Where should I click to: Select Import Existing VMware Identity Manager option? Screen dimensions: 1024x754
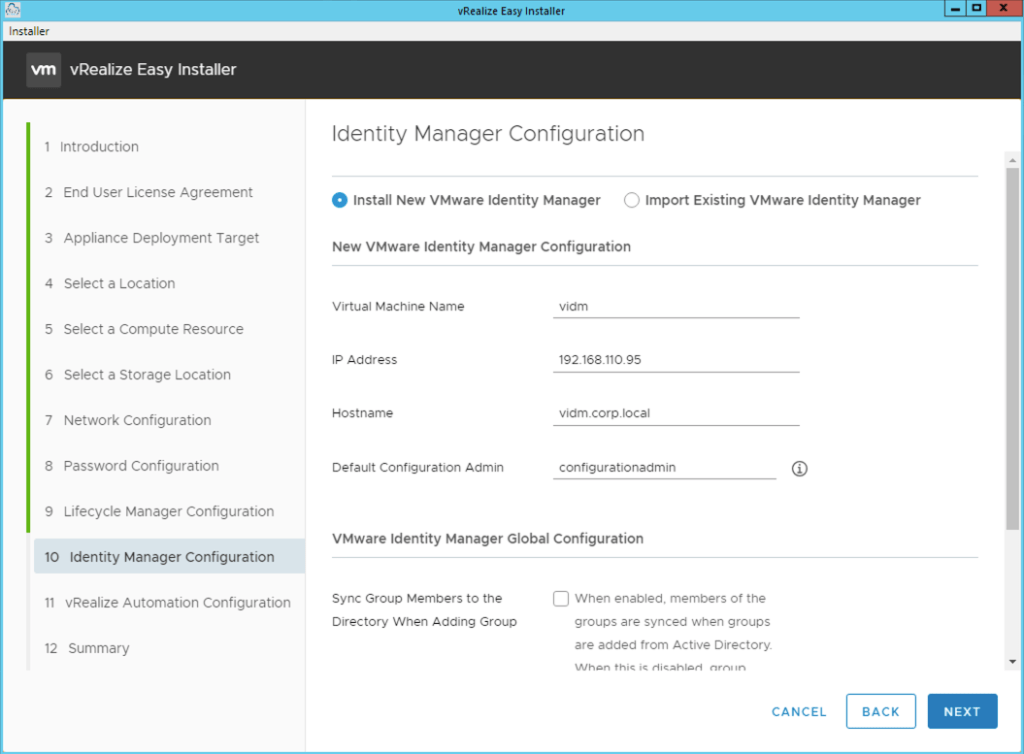(x=631, y=200)
